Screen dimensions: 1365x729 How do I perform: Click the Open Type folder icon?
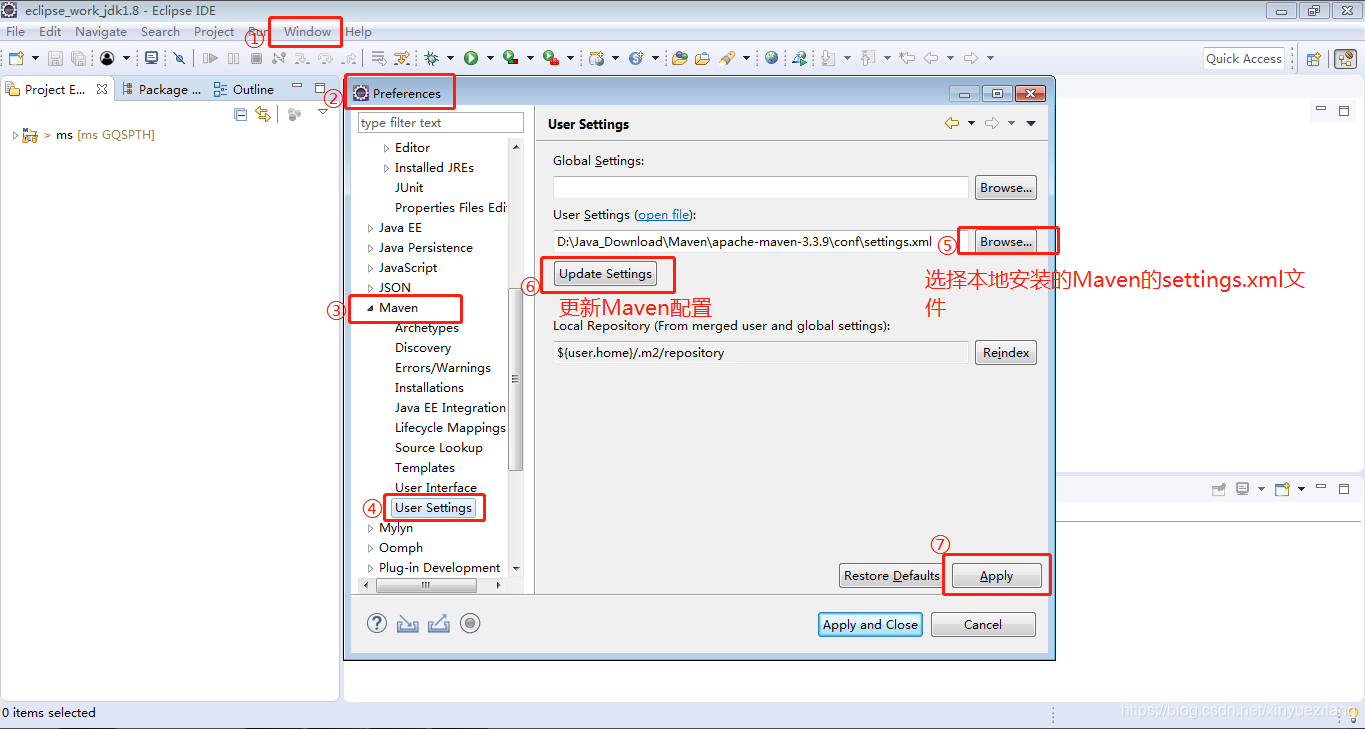pos(679,58)
